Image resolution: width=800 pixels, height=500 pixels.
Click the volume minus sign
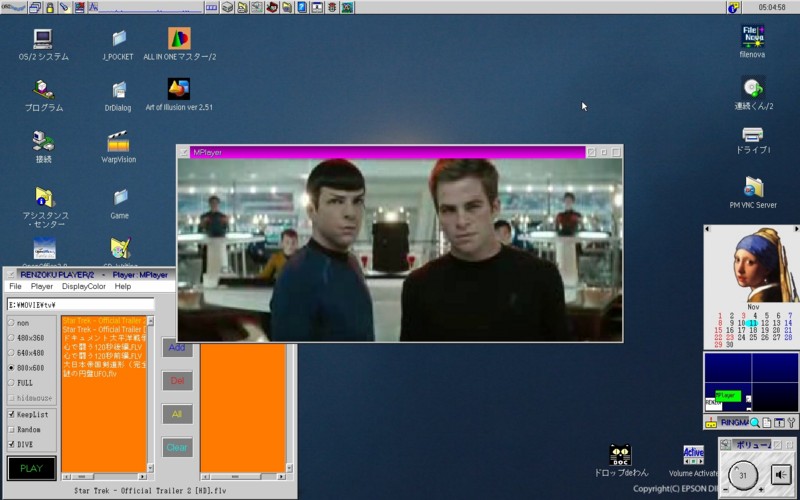pos(726,490)
